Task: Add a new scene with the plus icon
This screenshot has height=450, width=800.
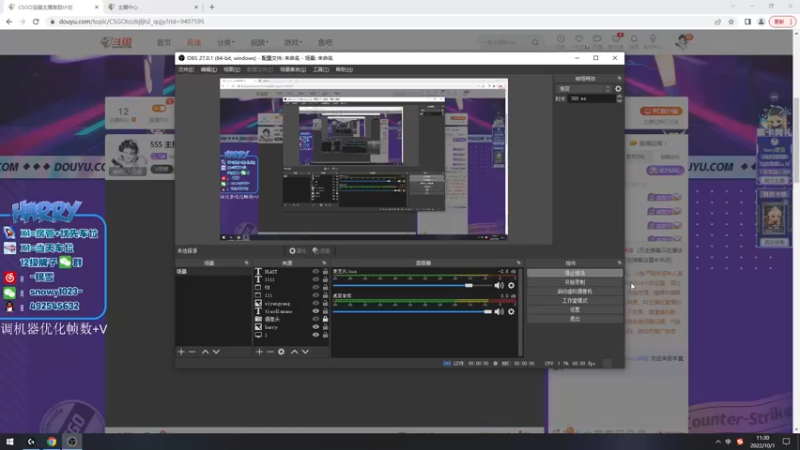Action: (x=181, y=352)
